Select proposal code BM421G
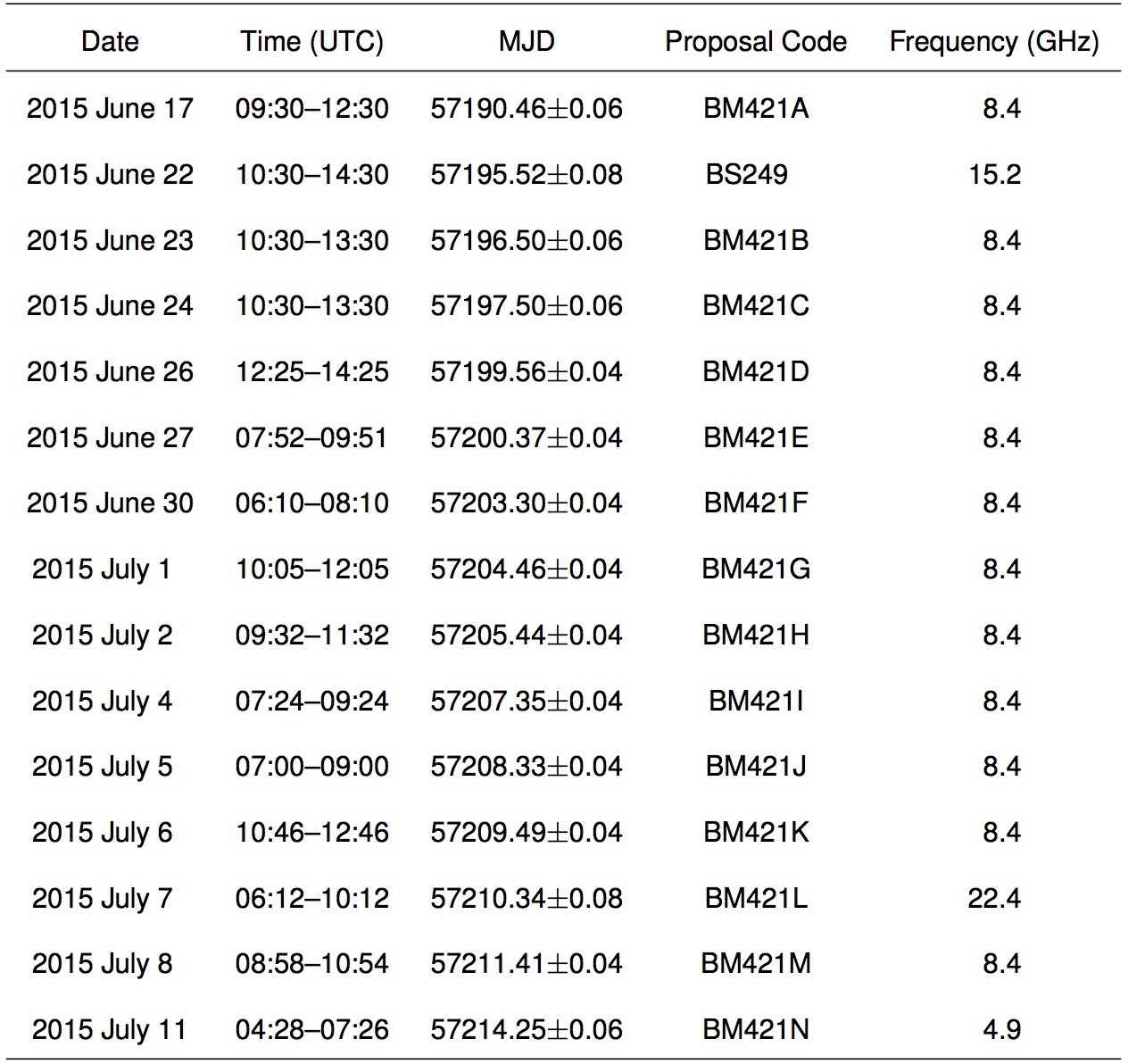 point(756,569)
